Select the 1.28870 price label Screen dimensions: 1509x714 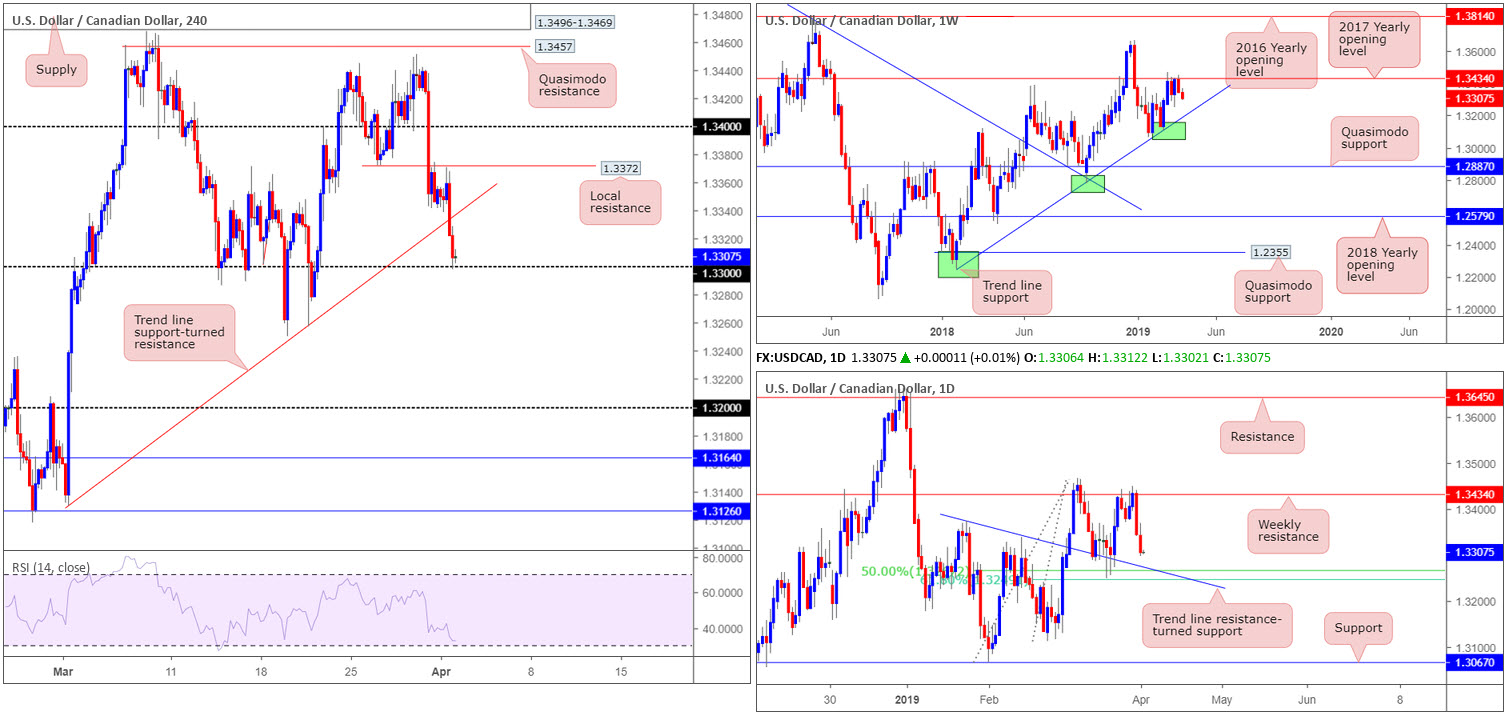(x=1476, y=166)
